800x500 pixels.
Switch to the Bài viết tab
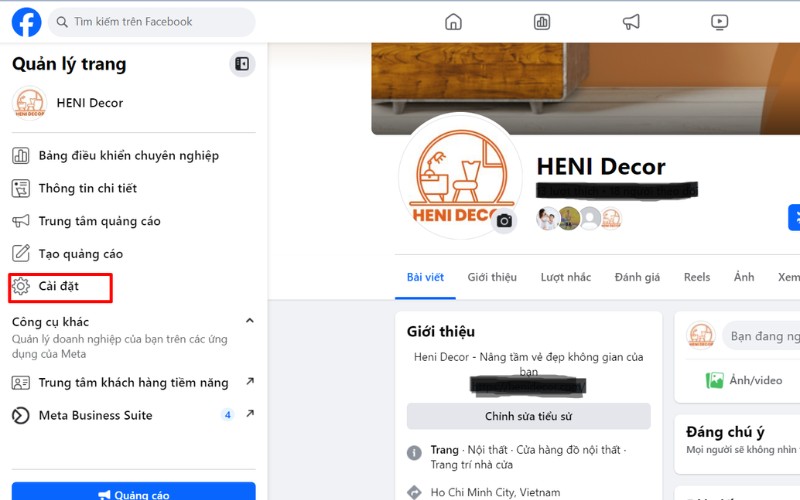pos(425,278)
